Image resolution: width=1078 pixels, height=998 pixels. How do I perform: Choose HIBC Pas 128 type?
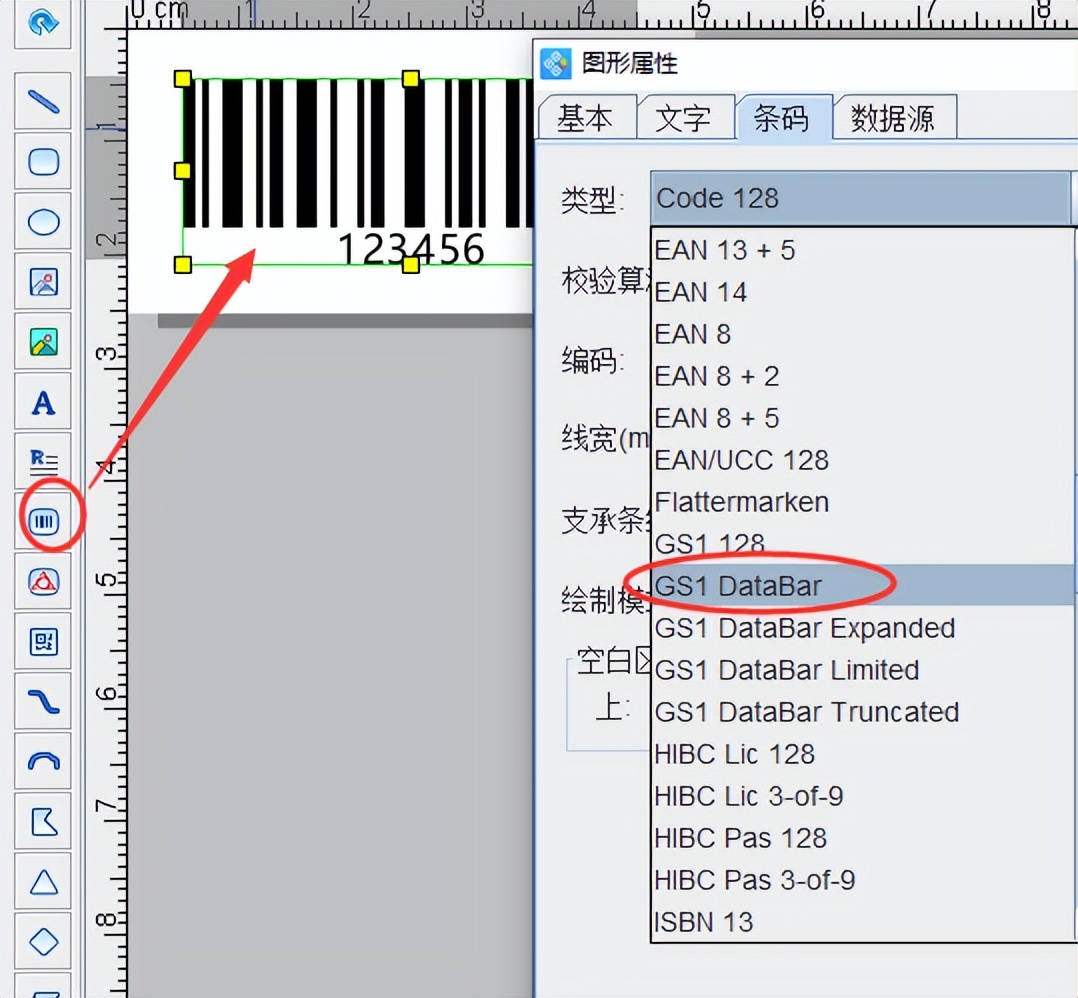click(x=863, y=838)
